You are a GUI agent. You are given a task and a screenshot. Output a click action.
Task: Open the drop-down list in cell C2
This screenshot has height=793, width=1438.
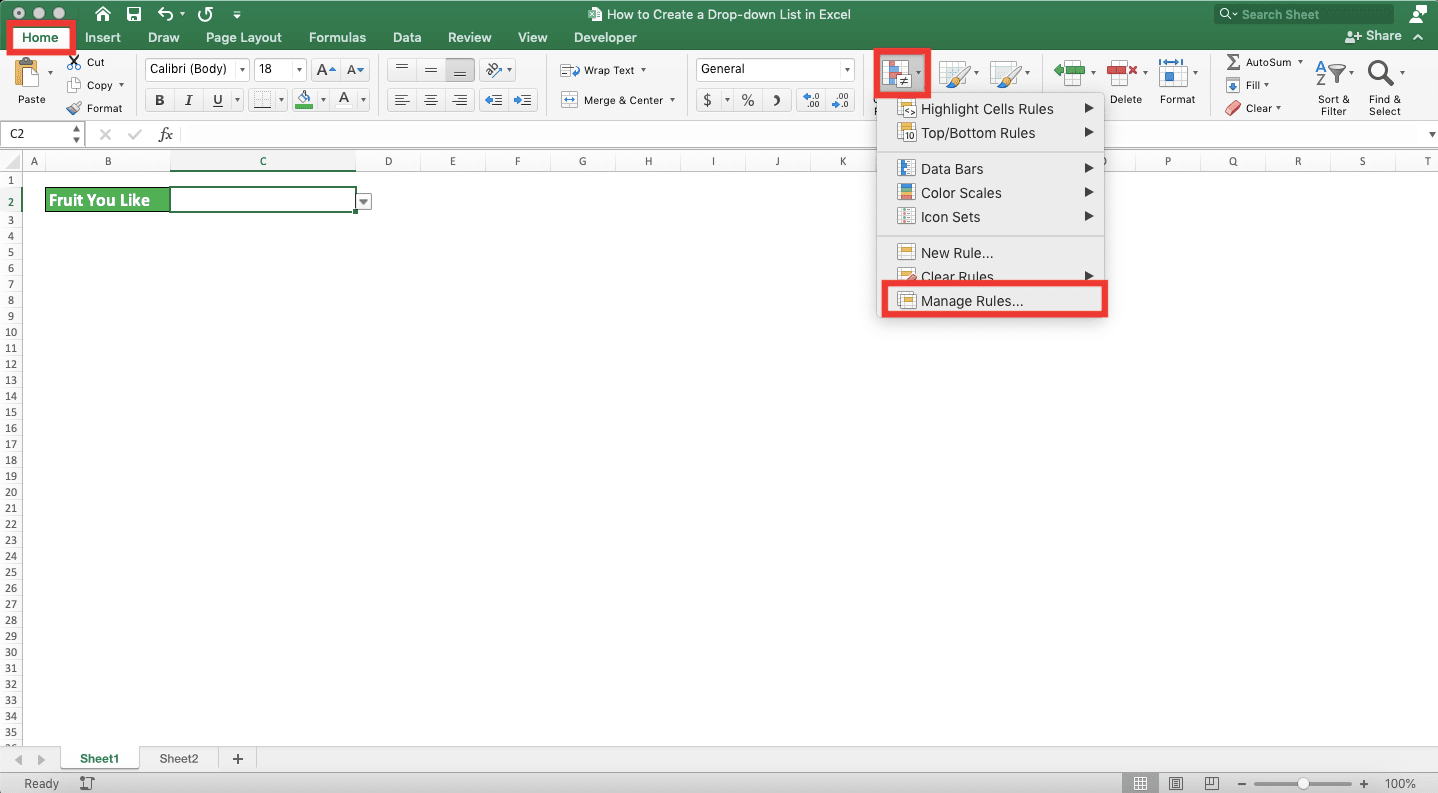point(363,201)
